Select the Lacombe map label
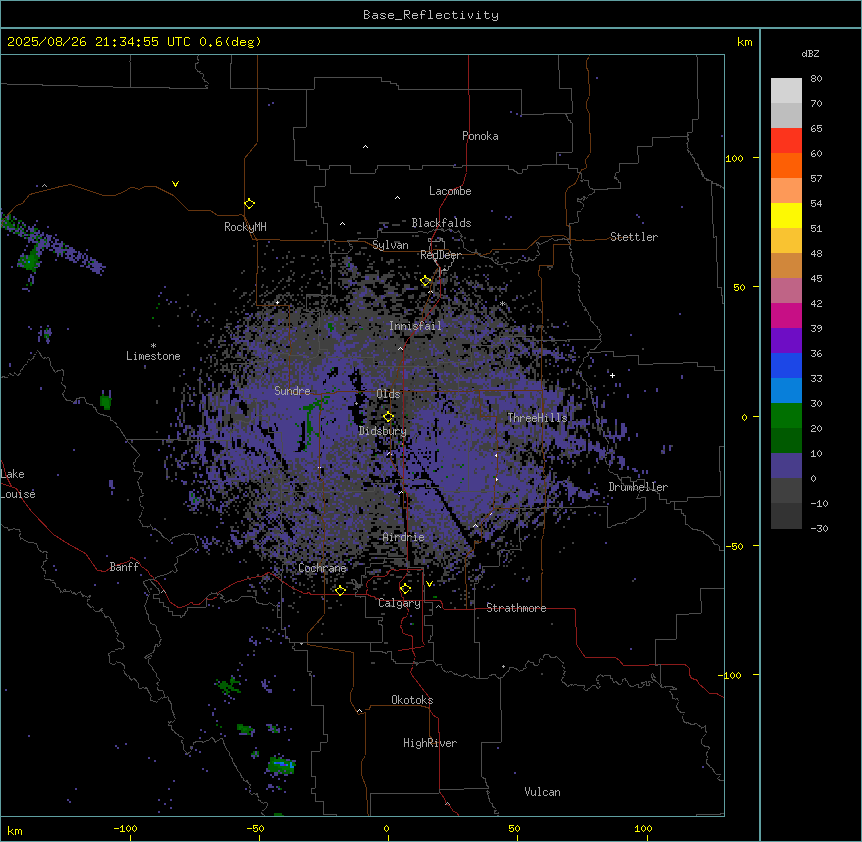Screen dimensions: 862x842 pos(450,191)
